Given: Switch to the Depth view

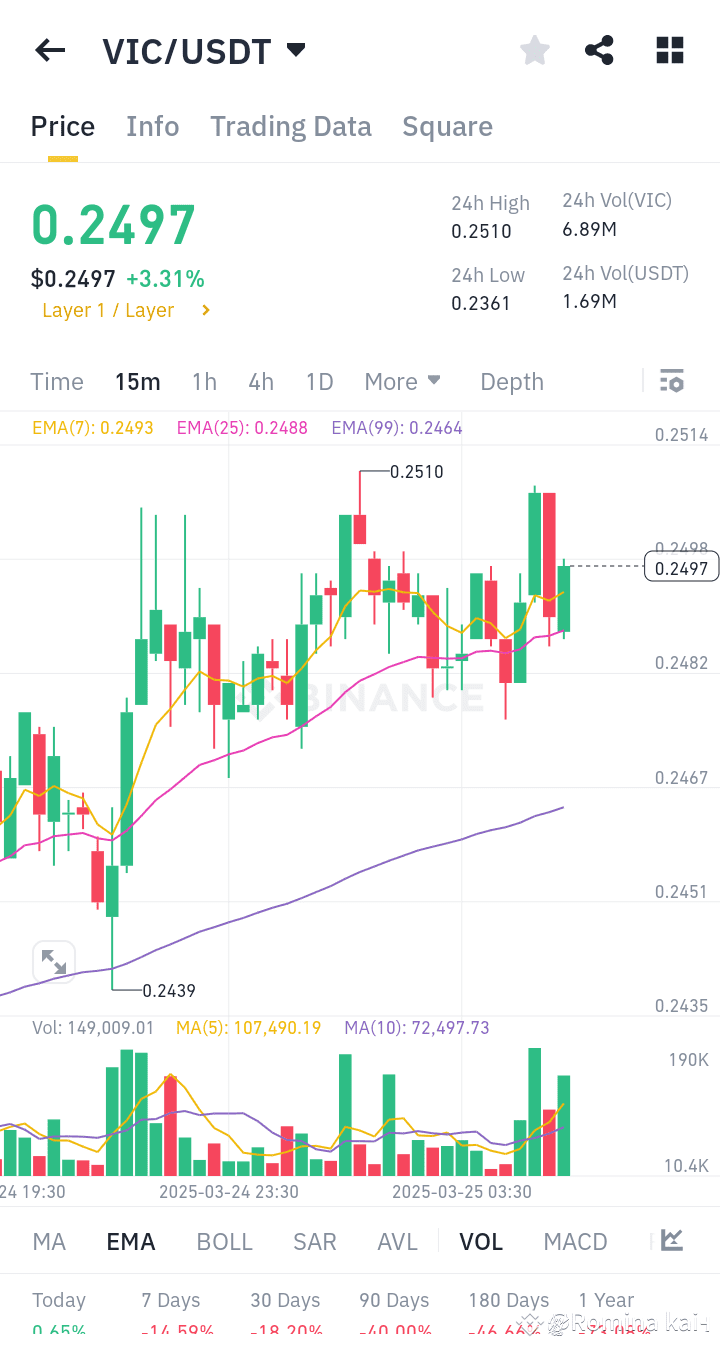Looking at the screenshot, I should pos(511,381).
